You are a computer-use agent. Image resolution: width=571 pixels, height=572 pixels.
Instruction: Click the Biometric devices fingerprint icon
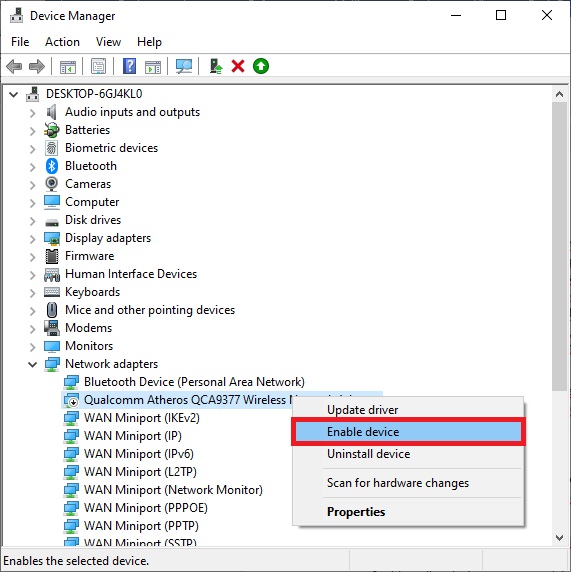coord(51,148)
